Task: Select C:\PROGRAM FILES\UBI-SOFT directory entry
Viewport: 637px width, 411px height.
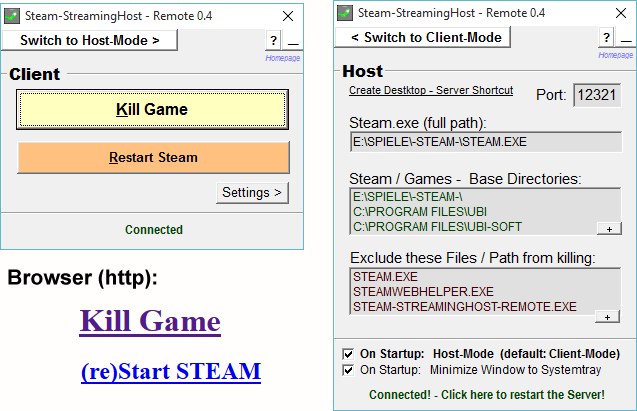Action: pos(437,227)
